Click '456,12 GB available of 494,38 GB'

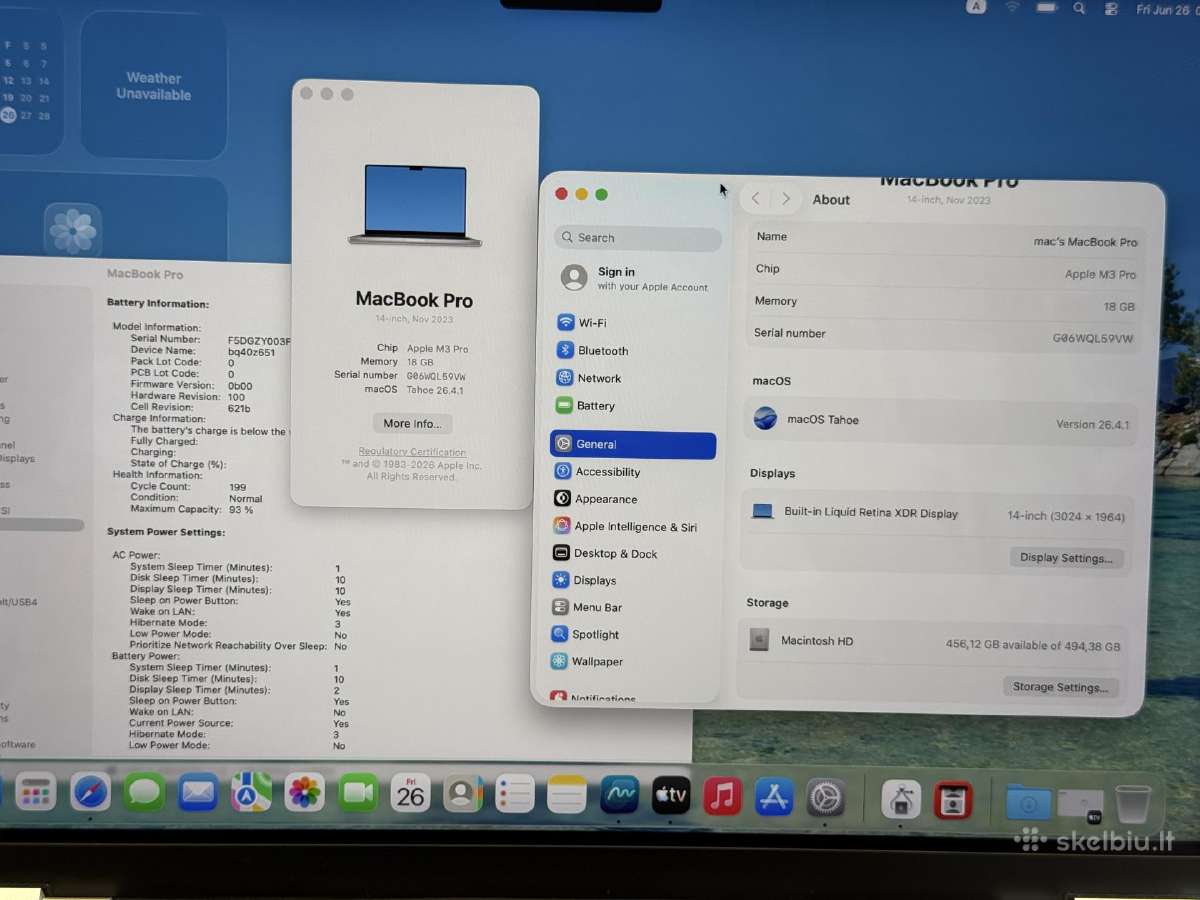pos(1033,645)
